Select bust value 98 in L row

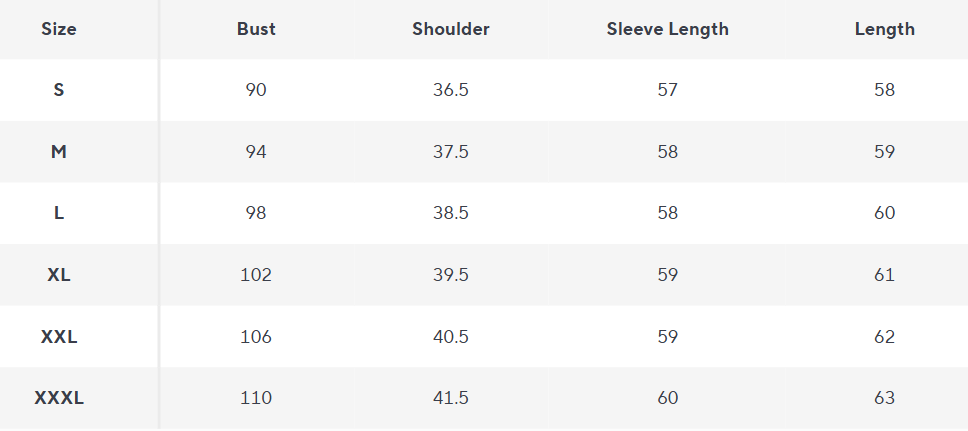click(256, 213)
